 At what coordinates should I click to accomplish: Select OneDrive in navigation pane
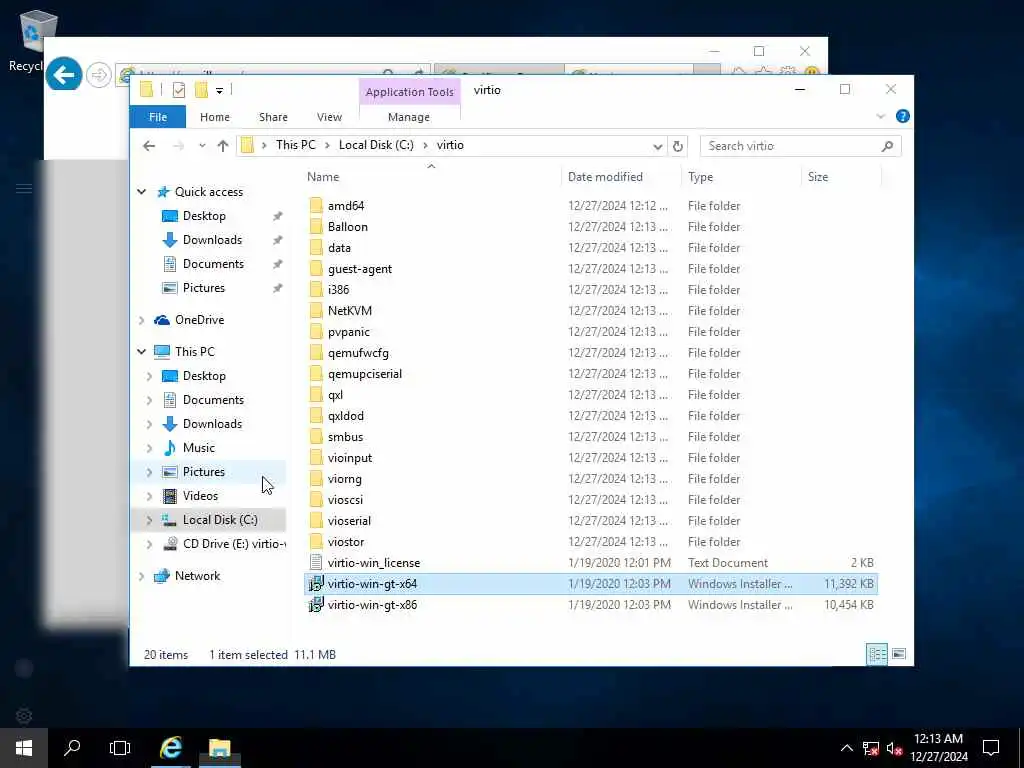pyautogui.click(x=199, y=319)
